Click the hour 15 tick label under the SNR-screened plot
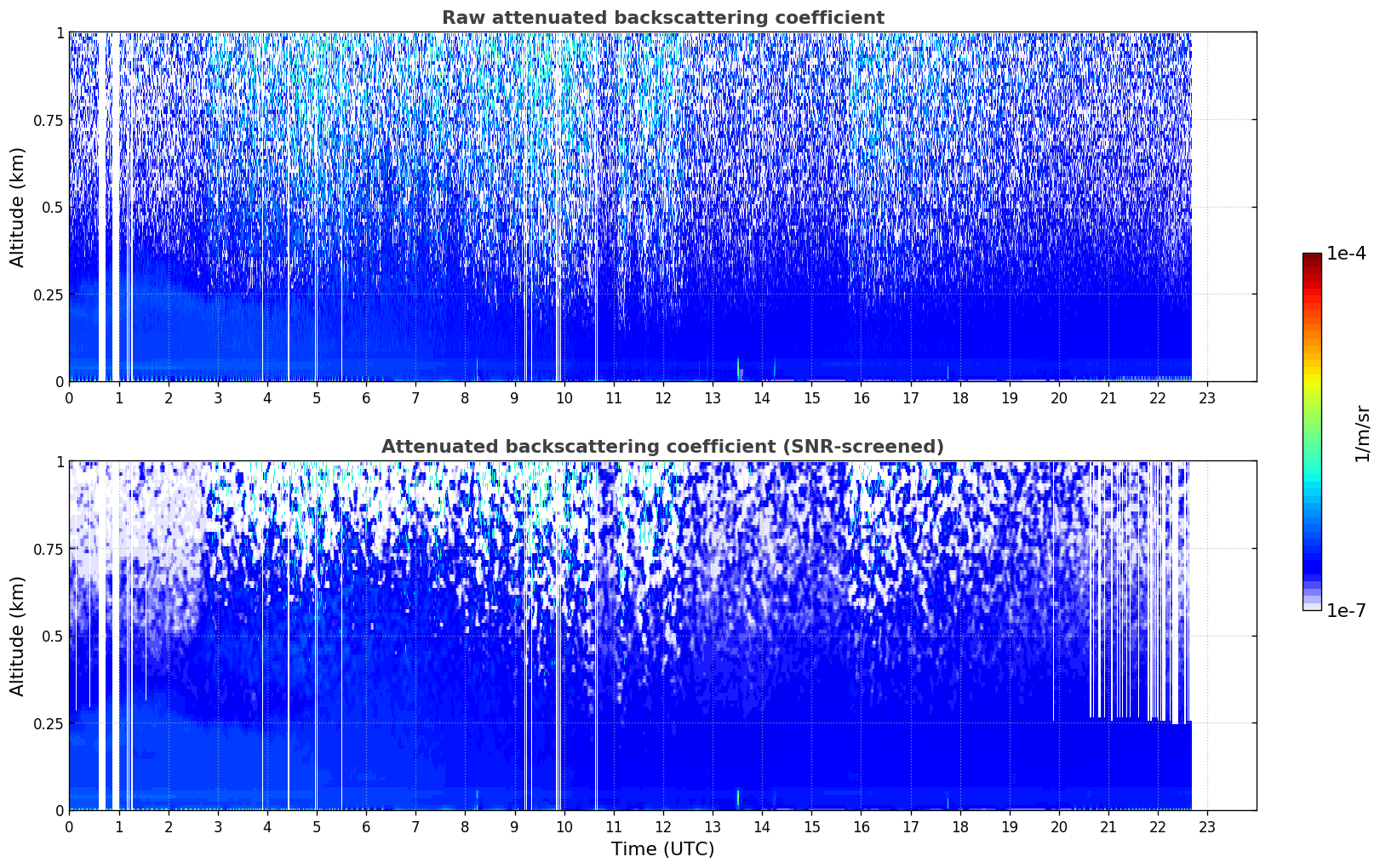This screenshot has width=1380, height=868. [x=811, y=827]
